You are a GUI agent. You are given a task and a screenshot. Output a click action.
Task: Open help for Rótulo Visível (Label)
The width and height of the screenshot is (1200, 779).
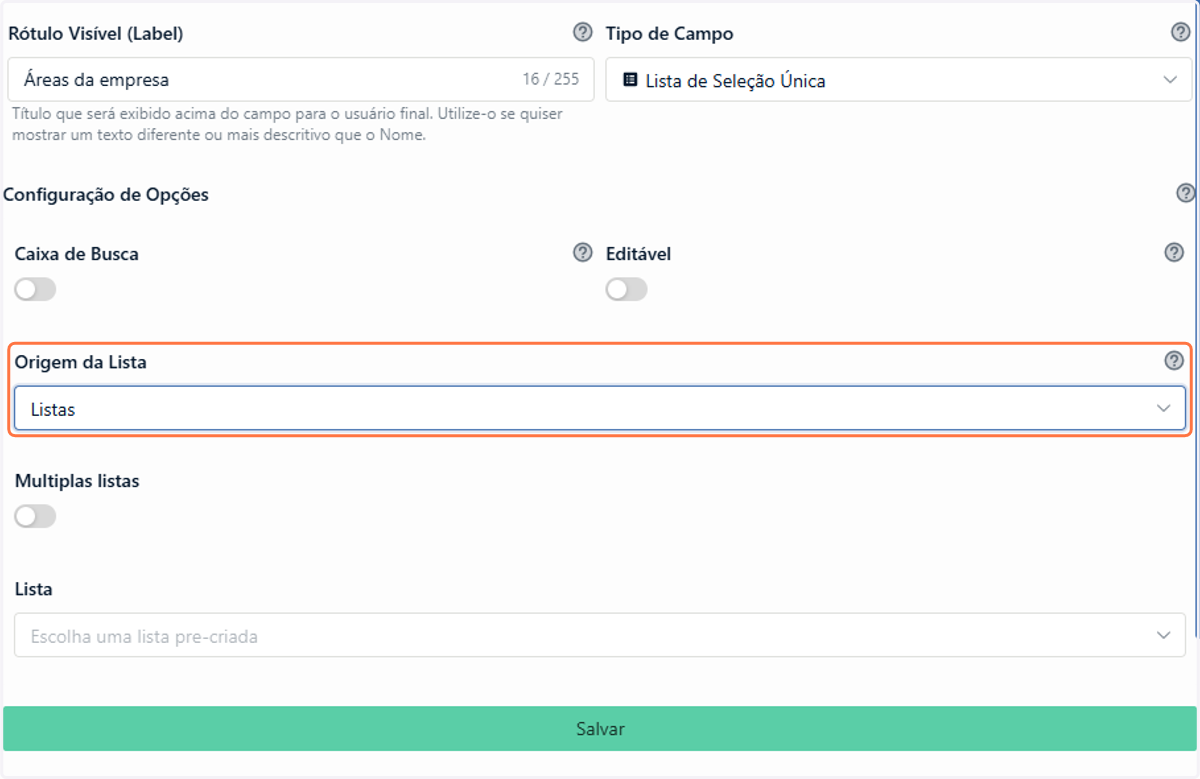click(x=583, y=32)
